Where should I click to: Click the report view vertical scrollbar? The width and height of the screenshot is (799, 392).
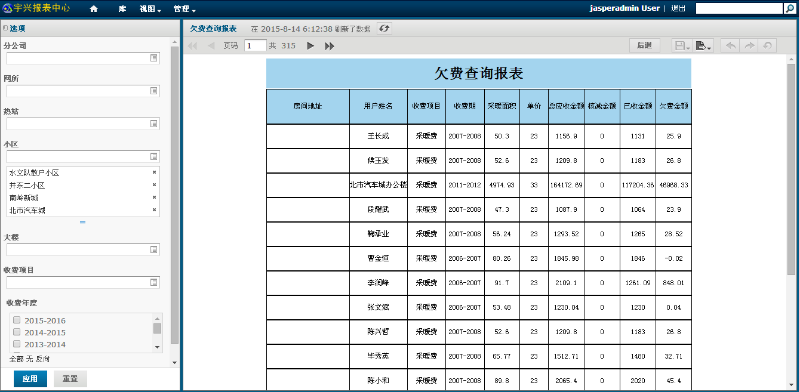[791, 168]
